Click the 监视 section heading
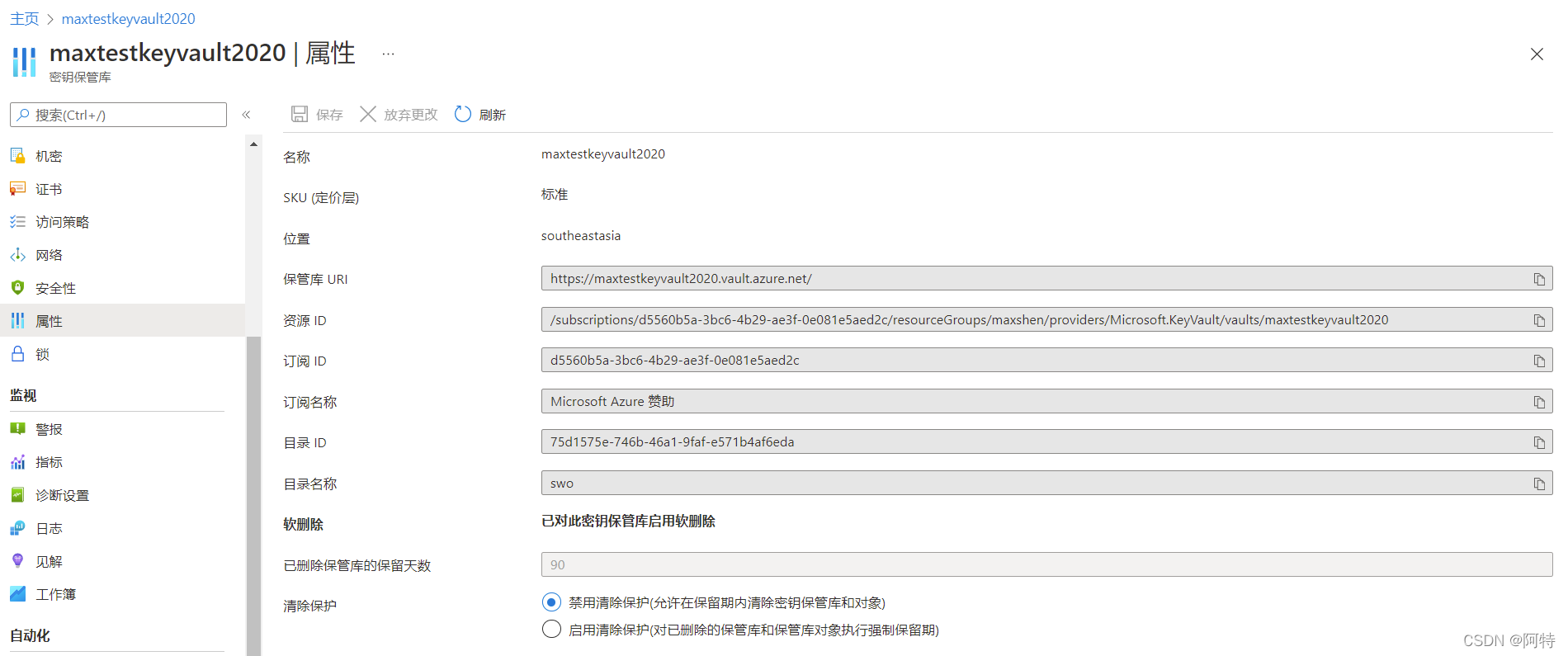Image resolution: width=1568 pixels, height=656 pixels. 23,395
